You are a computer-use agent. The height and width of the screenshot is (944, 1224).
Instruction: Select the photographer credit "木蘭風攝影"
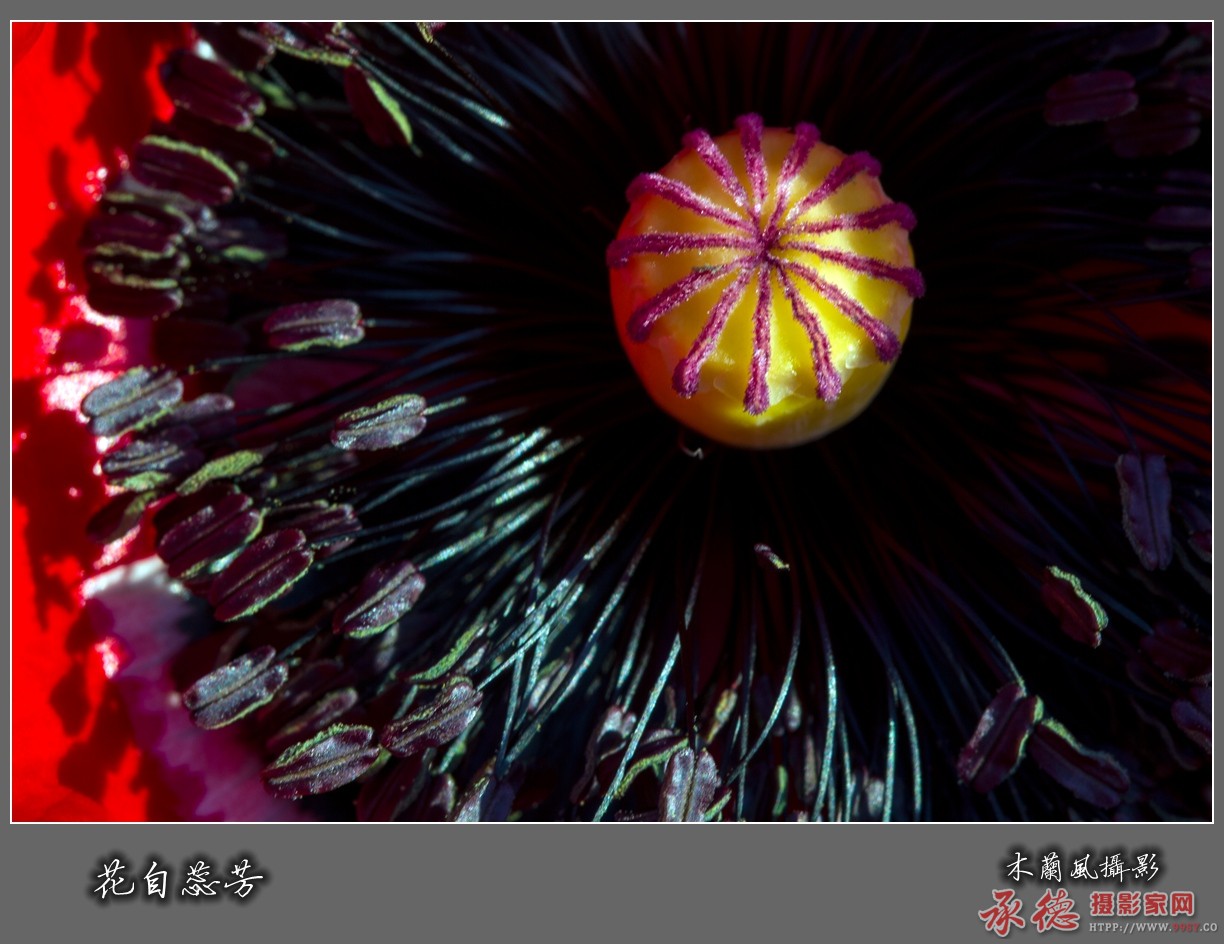tap(1082, 866)
